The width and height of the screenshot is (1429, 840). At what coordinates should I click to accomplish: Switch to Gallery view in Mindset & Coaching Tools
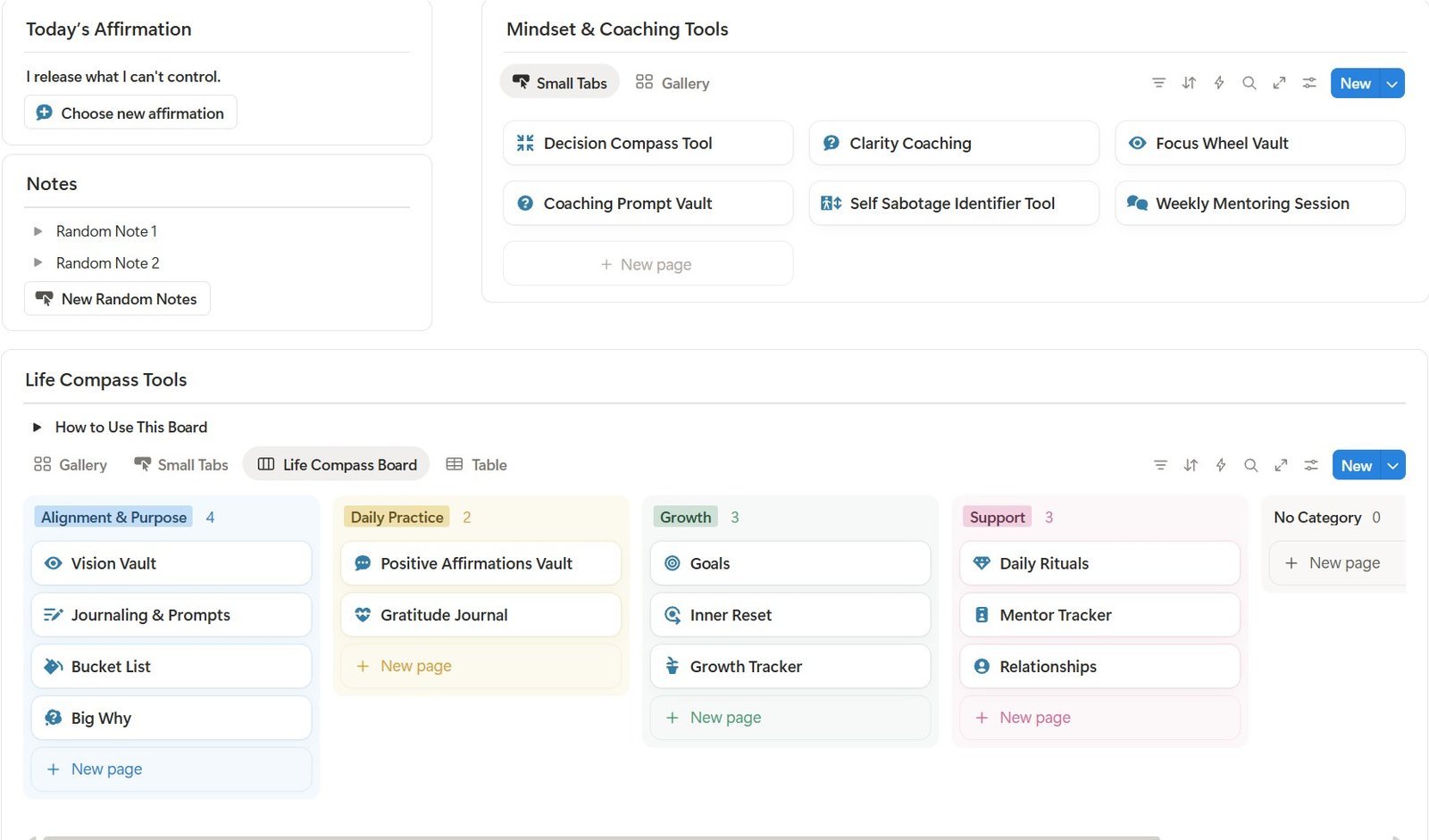point(673,83)
